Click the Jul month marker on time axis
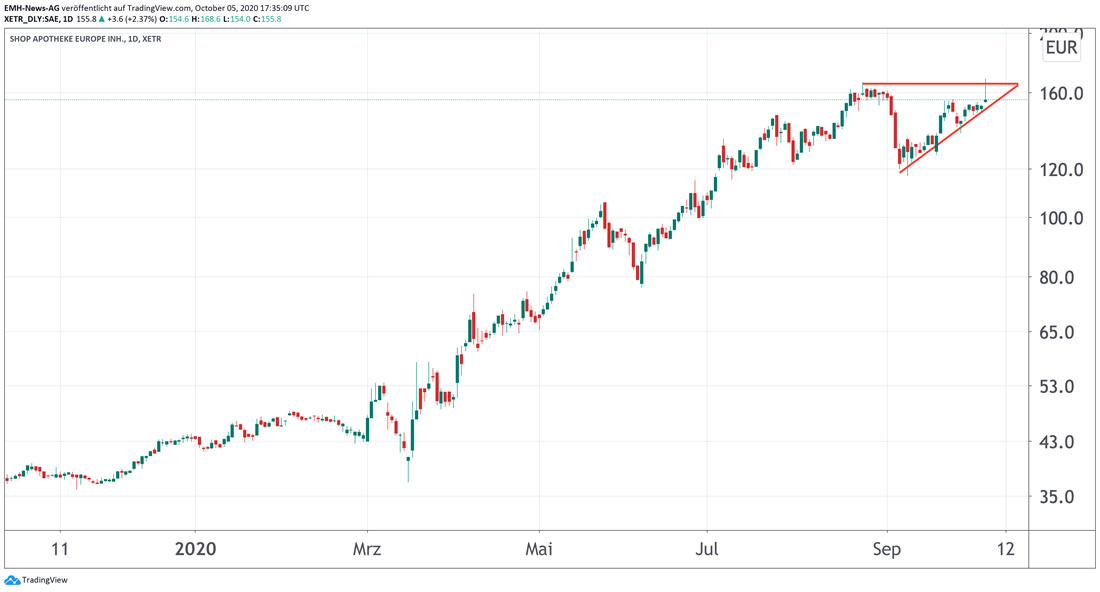 coord(707,549)
